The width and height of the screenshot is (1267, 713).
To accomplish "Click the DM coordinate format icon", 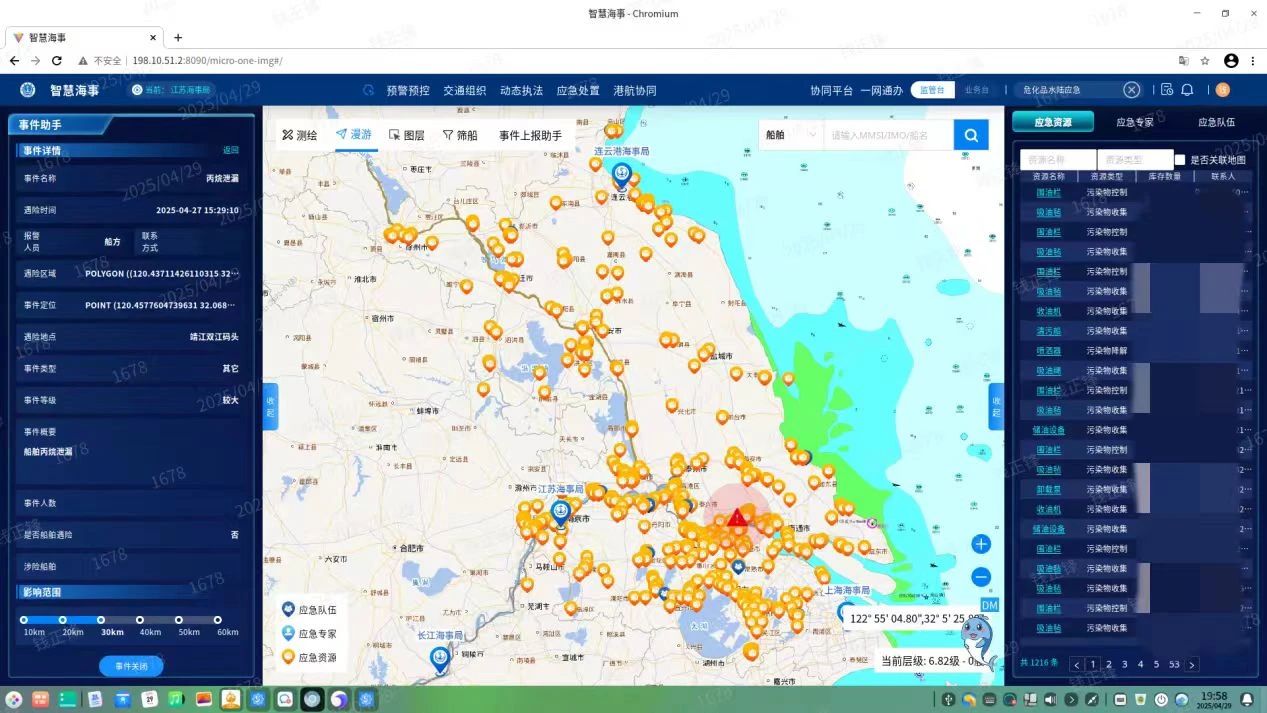I will [x=989, y=605].
